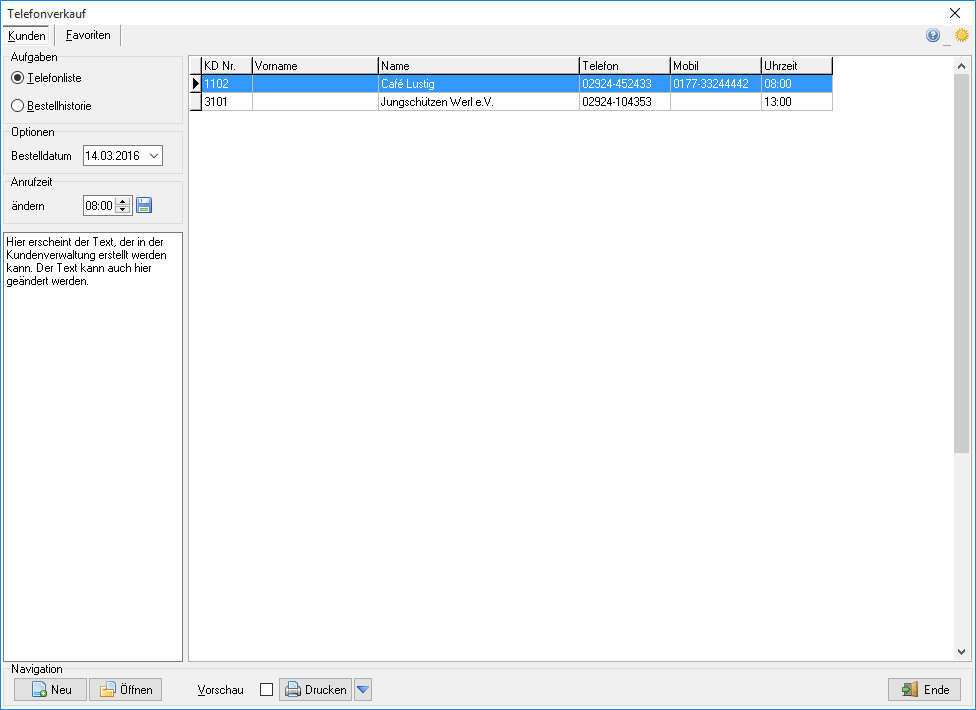Print list with Drucken button
Image resolution: width=976 pixels, height=710 pixels.
(x=316, y=689)
